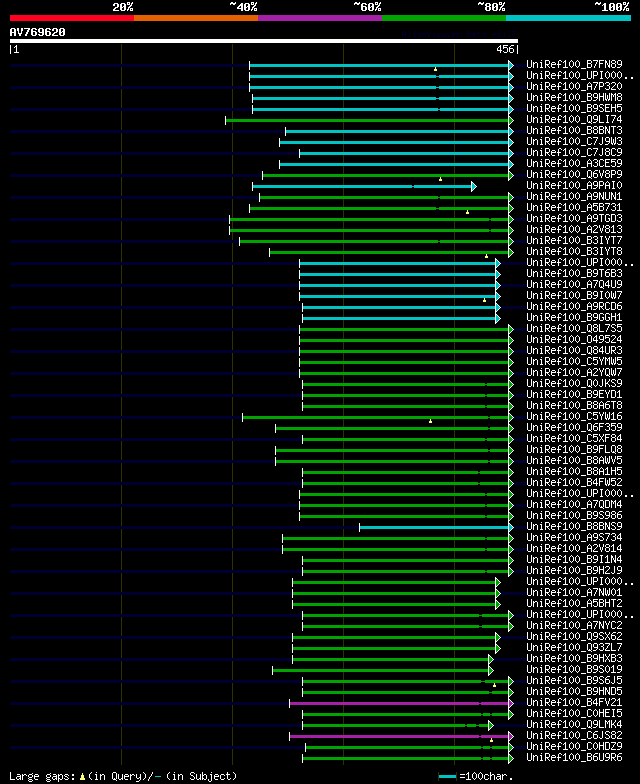Select the UniRef100_B9EYD1 label
640x784 pixels.
coord(574,394)
